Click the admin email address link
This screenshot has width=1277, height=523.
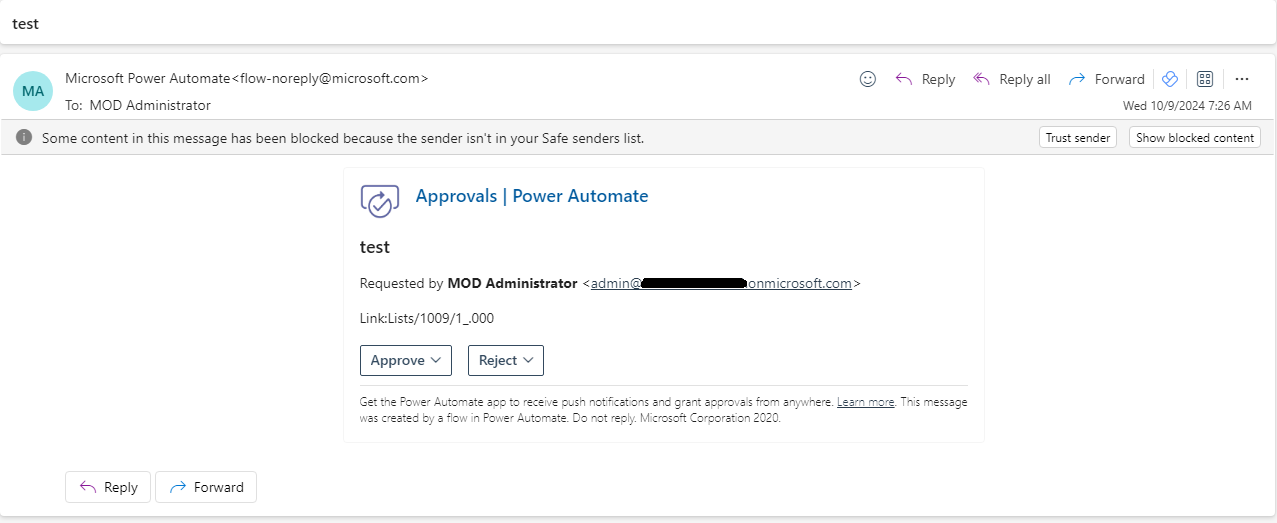721,283
